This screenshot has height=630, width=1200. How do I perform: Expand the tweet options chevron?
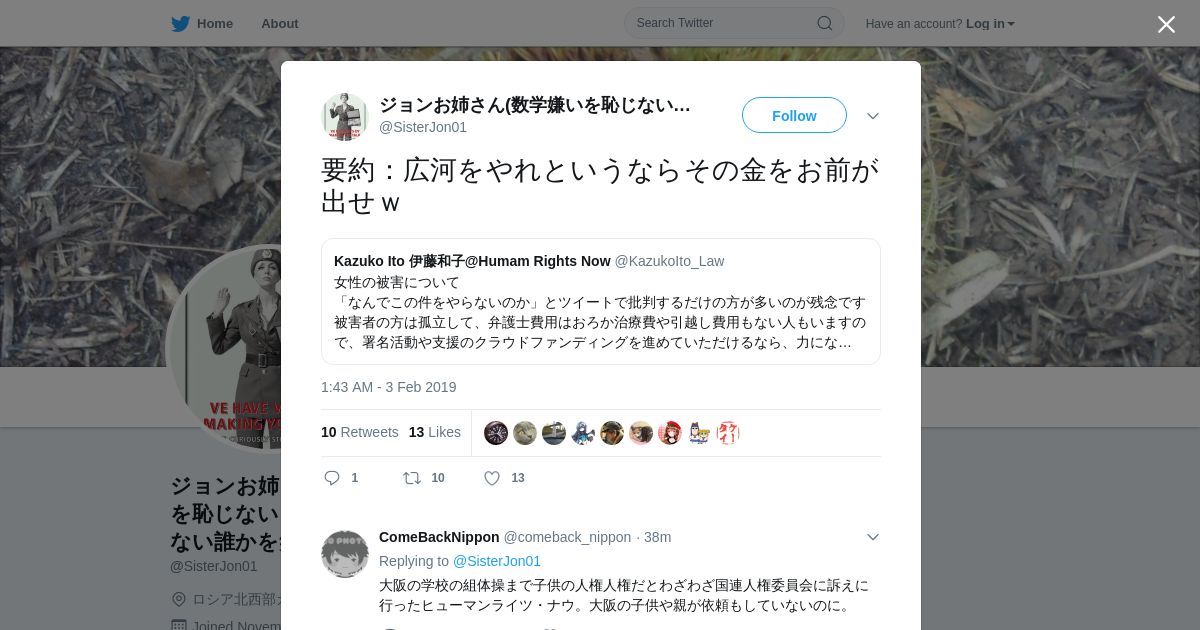pos(873,116)
